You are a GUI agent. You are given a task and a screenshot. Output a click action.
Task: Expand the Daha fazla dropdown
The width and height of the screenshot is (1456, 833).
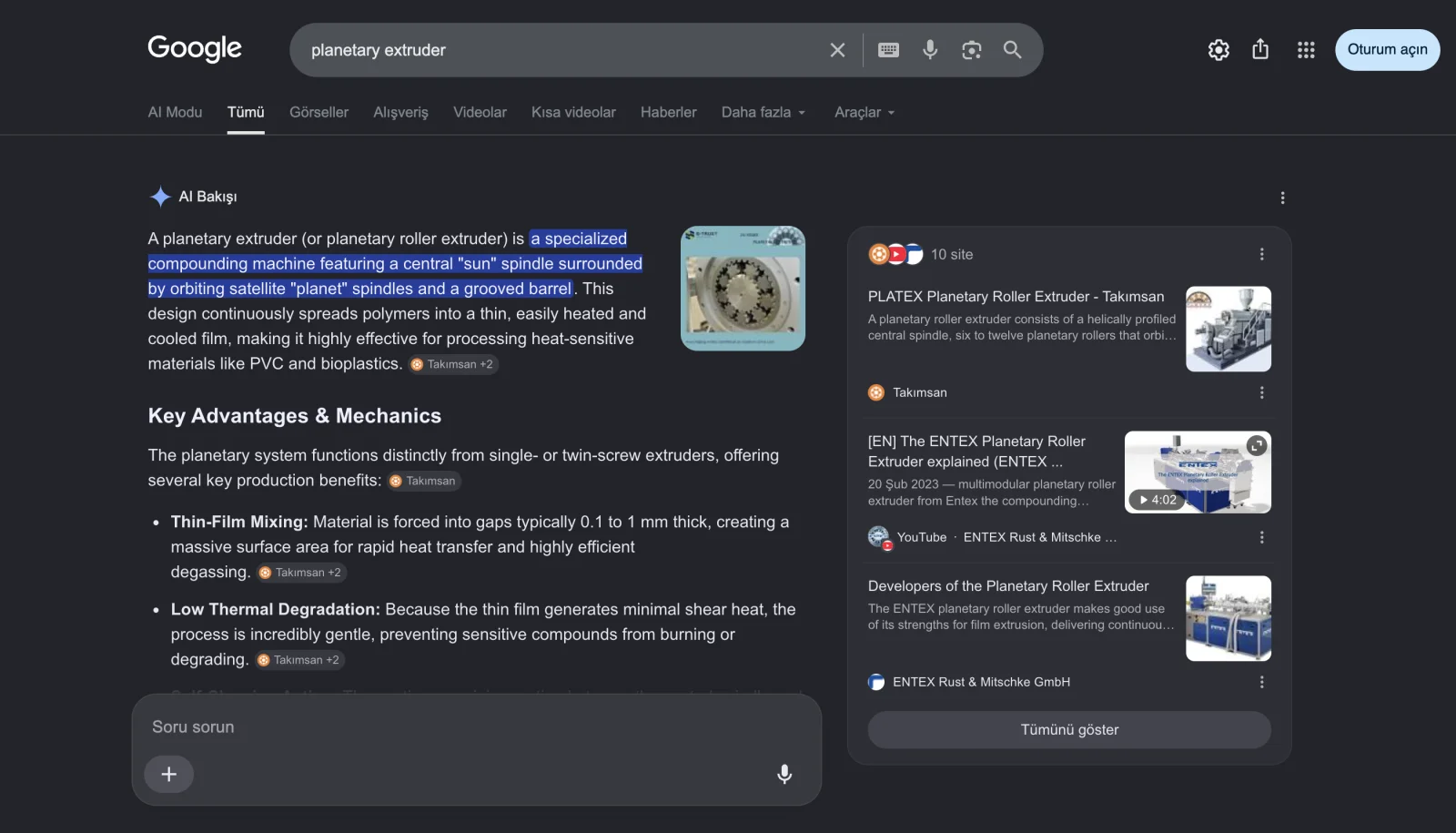point(763,112)
